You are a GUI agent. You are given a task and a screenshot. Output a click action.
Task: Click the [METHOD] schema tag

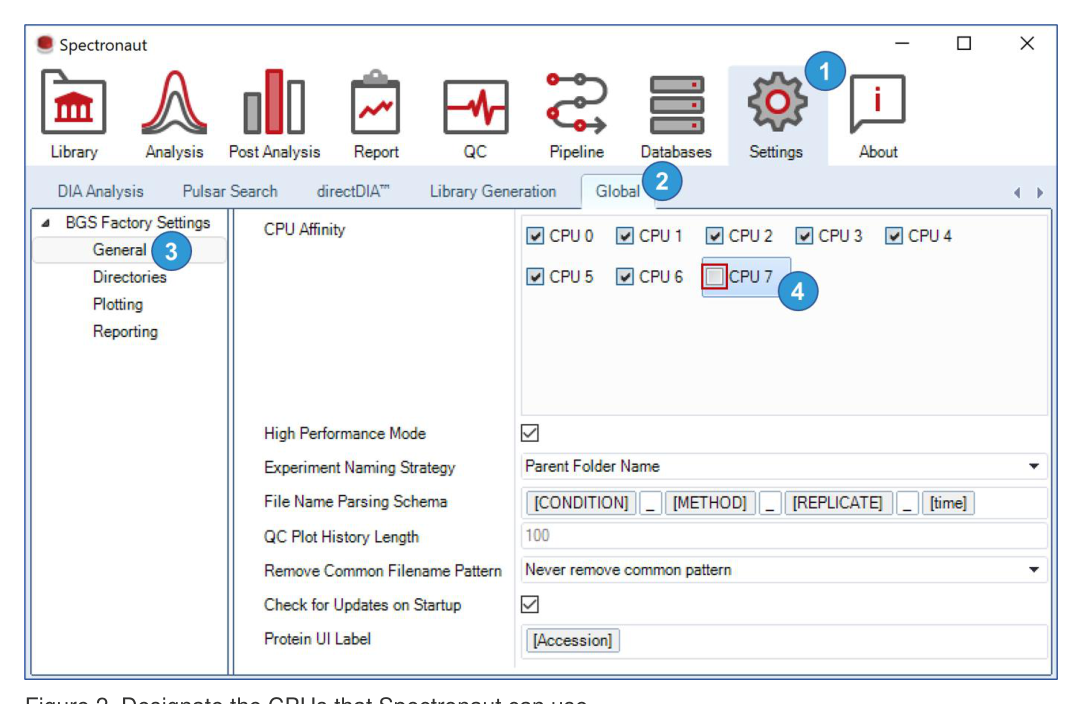click(x=710, y=502)
